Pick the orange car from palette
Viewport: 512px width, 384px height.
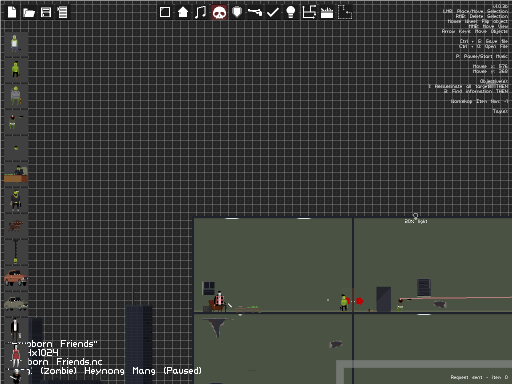point(16,278)
